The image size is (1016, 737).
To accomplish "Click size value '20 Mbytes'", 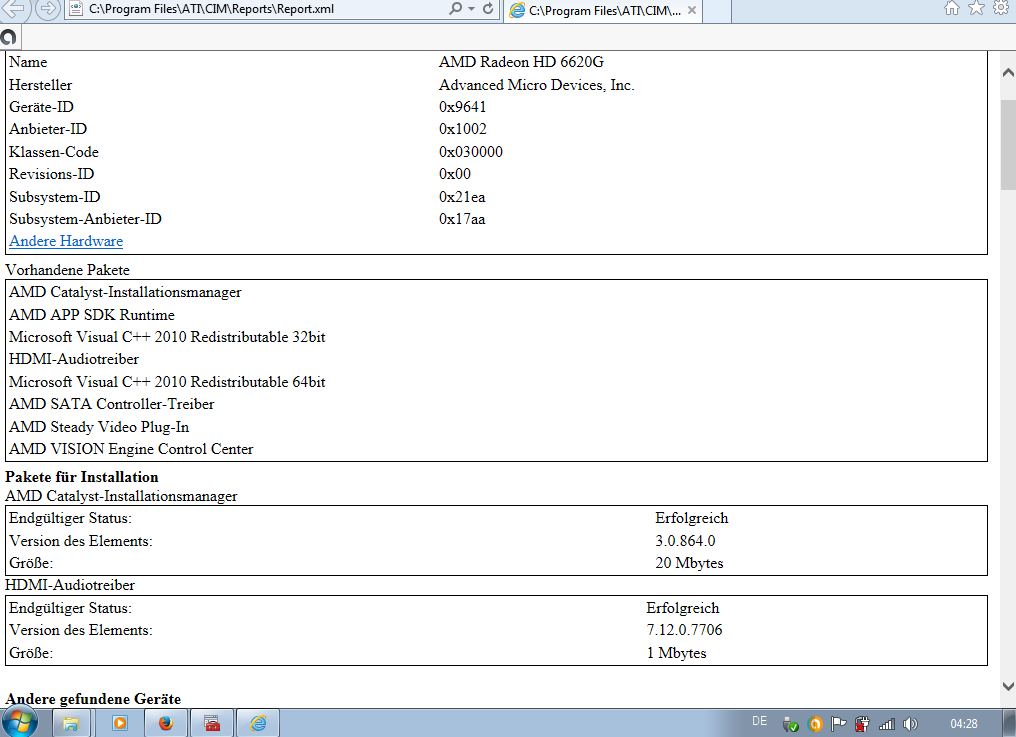I will click(x=689, y=563).
